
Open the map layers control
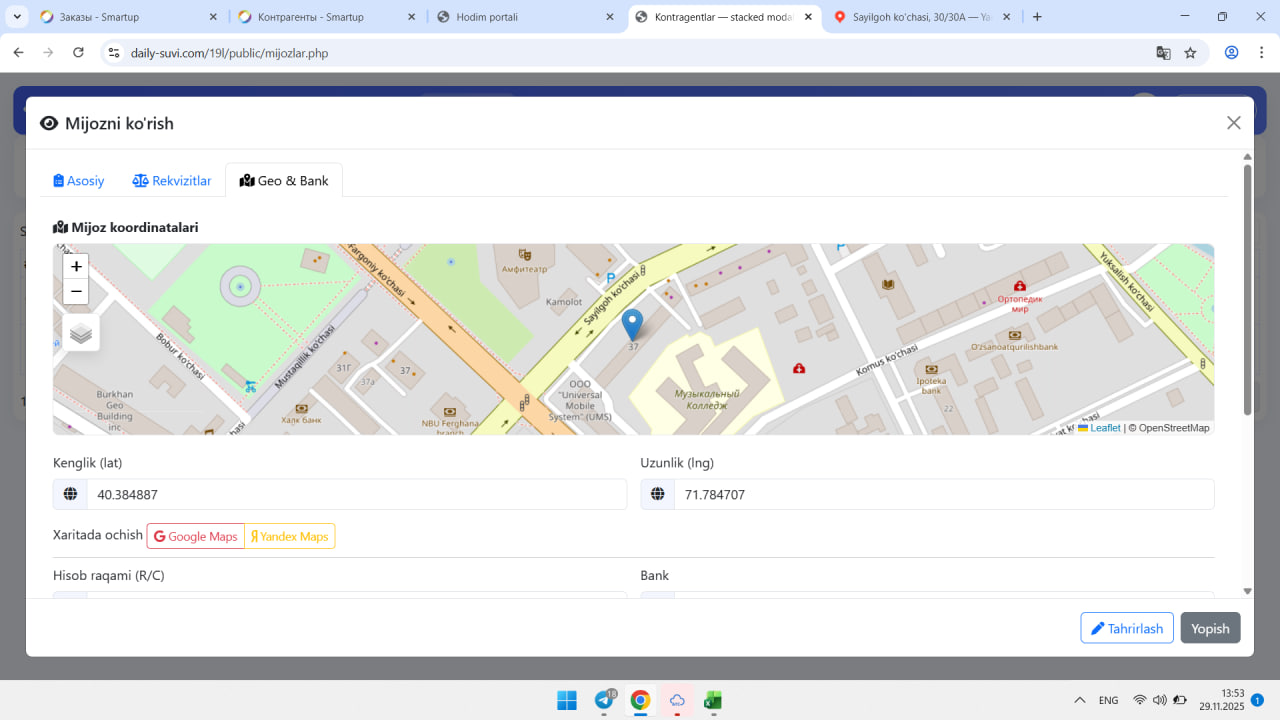(x=81, y=333)
